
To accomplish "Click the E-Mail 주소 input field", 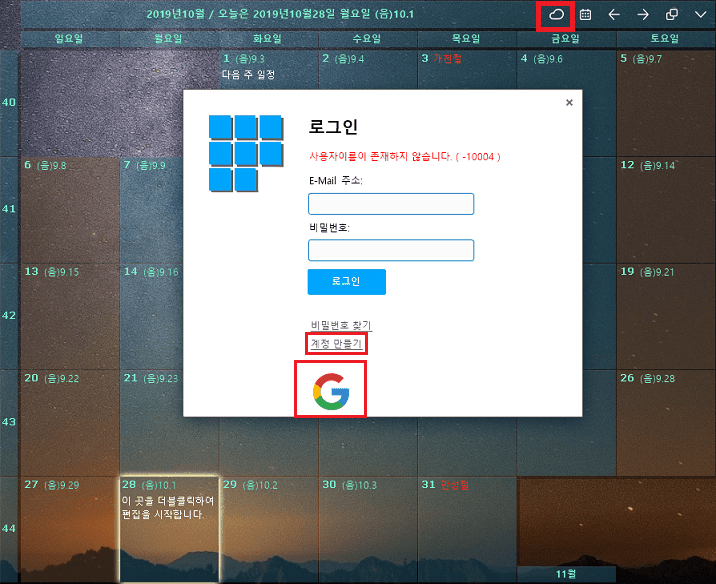I will (391, 204).
